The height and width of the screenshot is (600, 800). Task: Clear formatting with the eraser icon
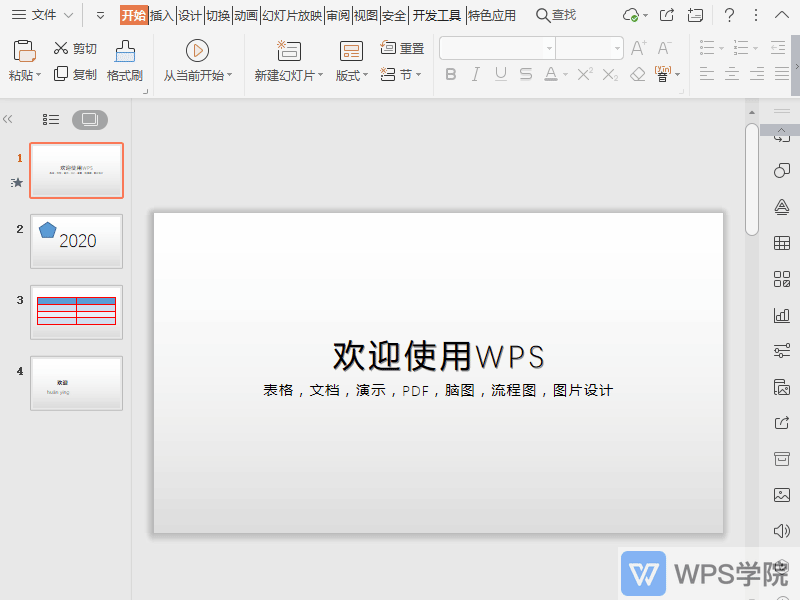point(638,73)
